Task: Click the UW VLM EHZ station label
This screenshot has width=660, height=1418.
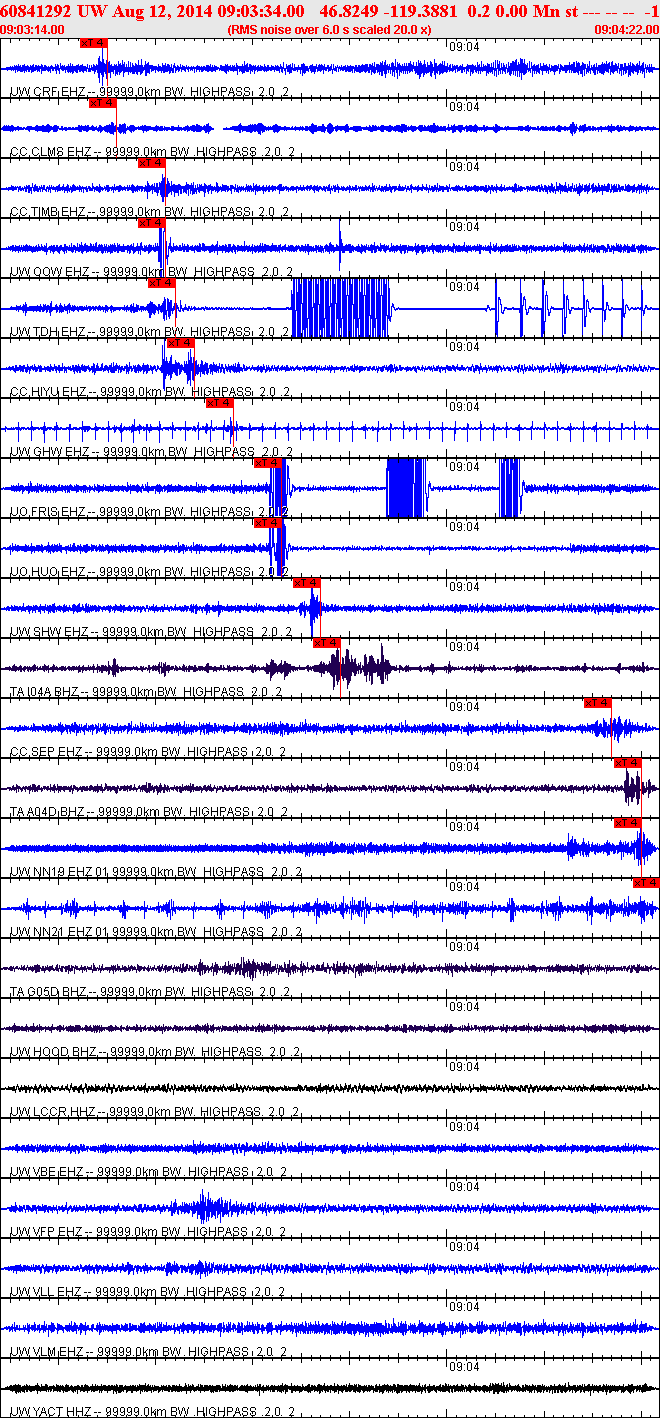Action: [x=150, y=1352]
